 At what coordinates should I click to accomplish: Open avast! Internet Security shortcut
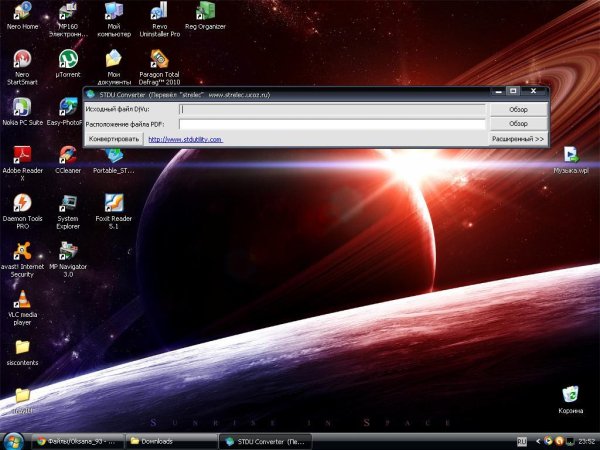point(22,259)
